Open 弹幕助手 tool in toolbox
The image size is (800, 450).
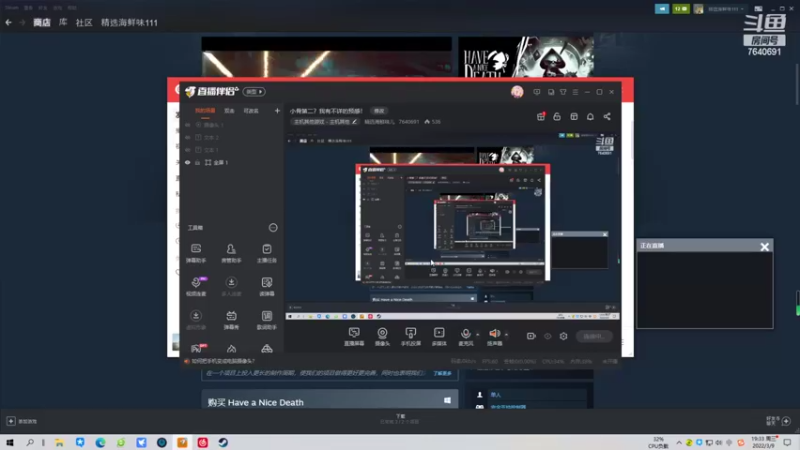coord(196,253)
